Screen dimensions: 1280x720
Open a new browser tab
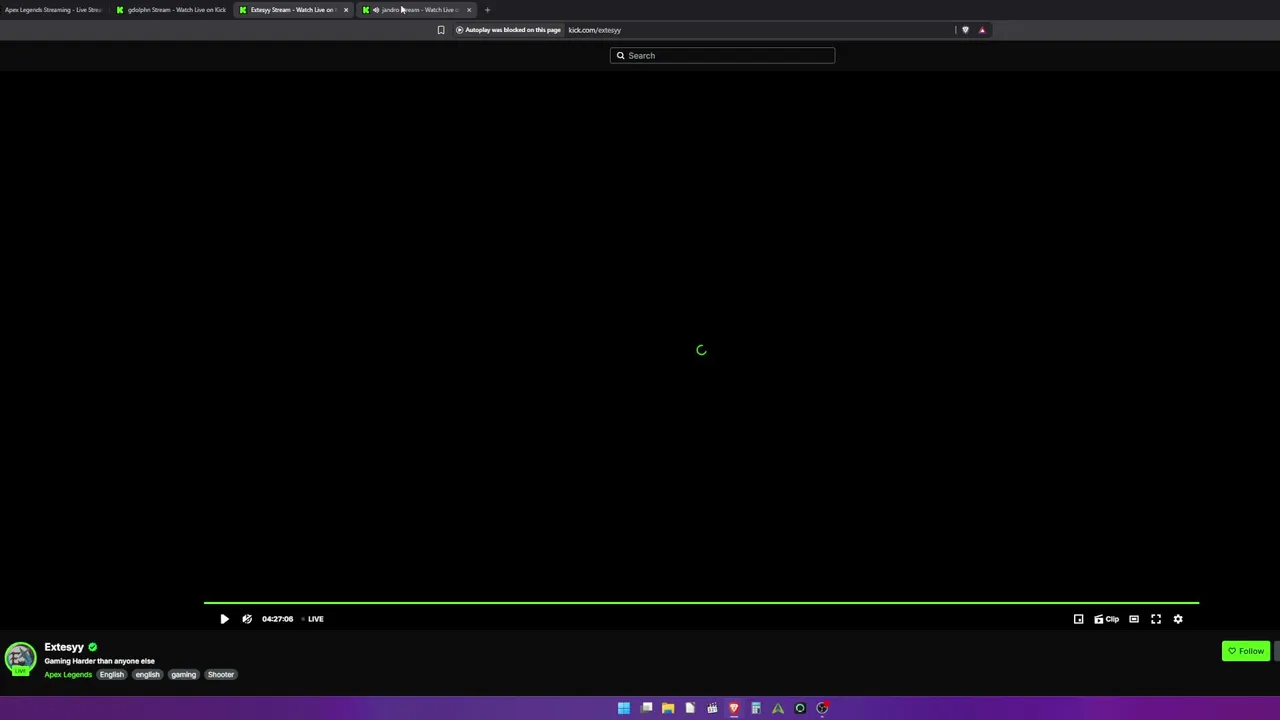[x=487, y=10]
